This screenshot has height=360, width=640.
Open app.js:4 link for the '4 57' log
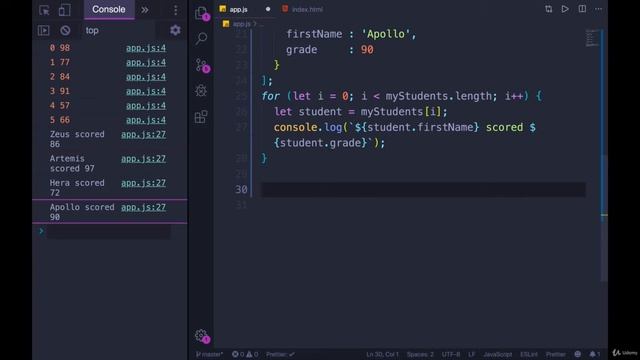point(146,106)
